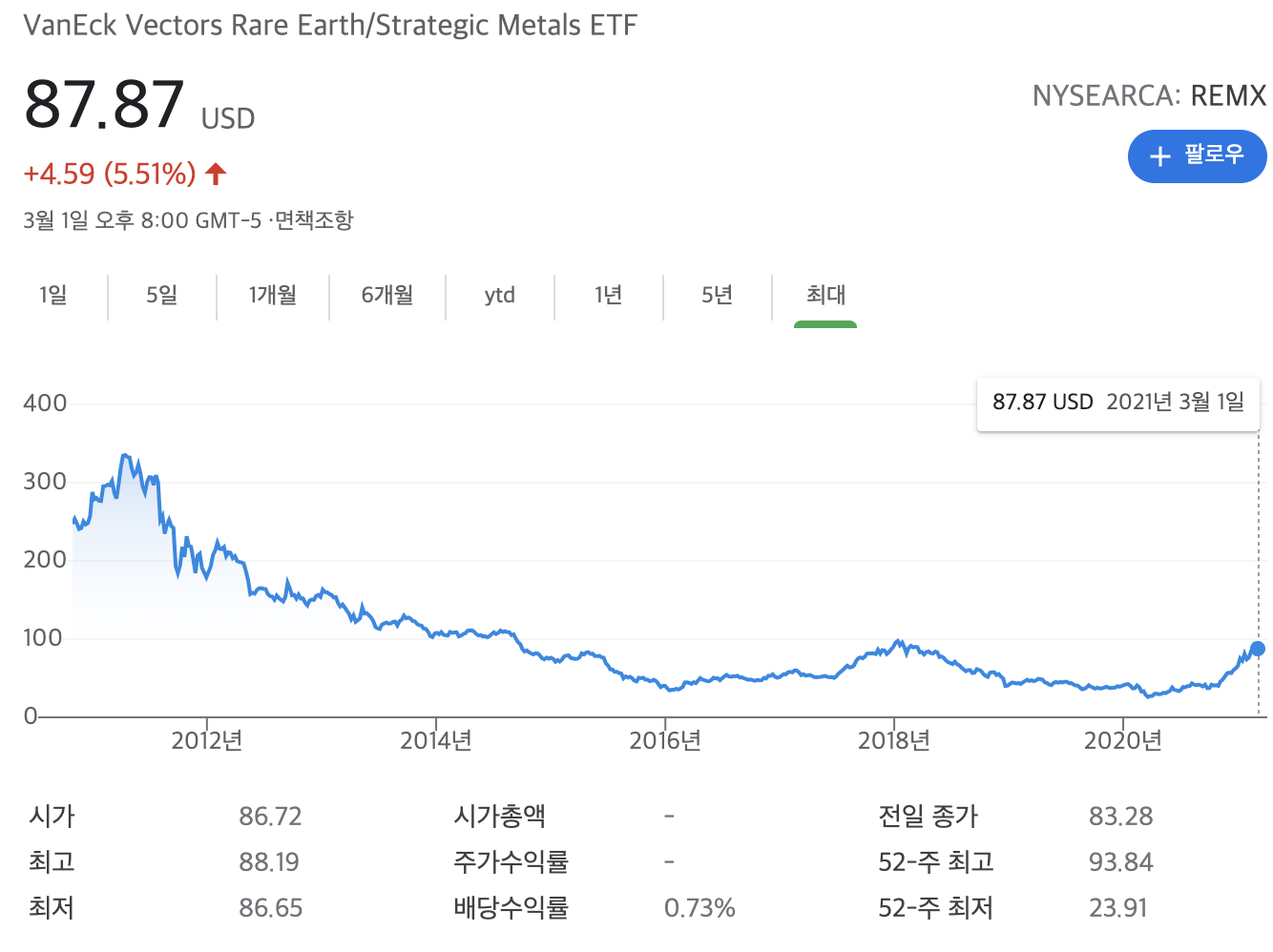The width and height of the screenshot is (1273, 952).
Task: Click the NYSEARCA: REMX ticker text
Action: click(x=1149, y=96)
